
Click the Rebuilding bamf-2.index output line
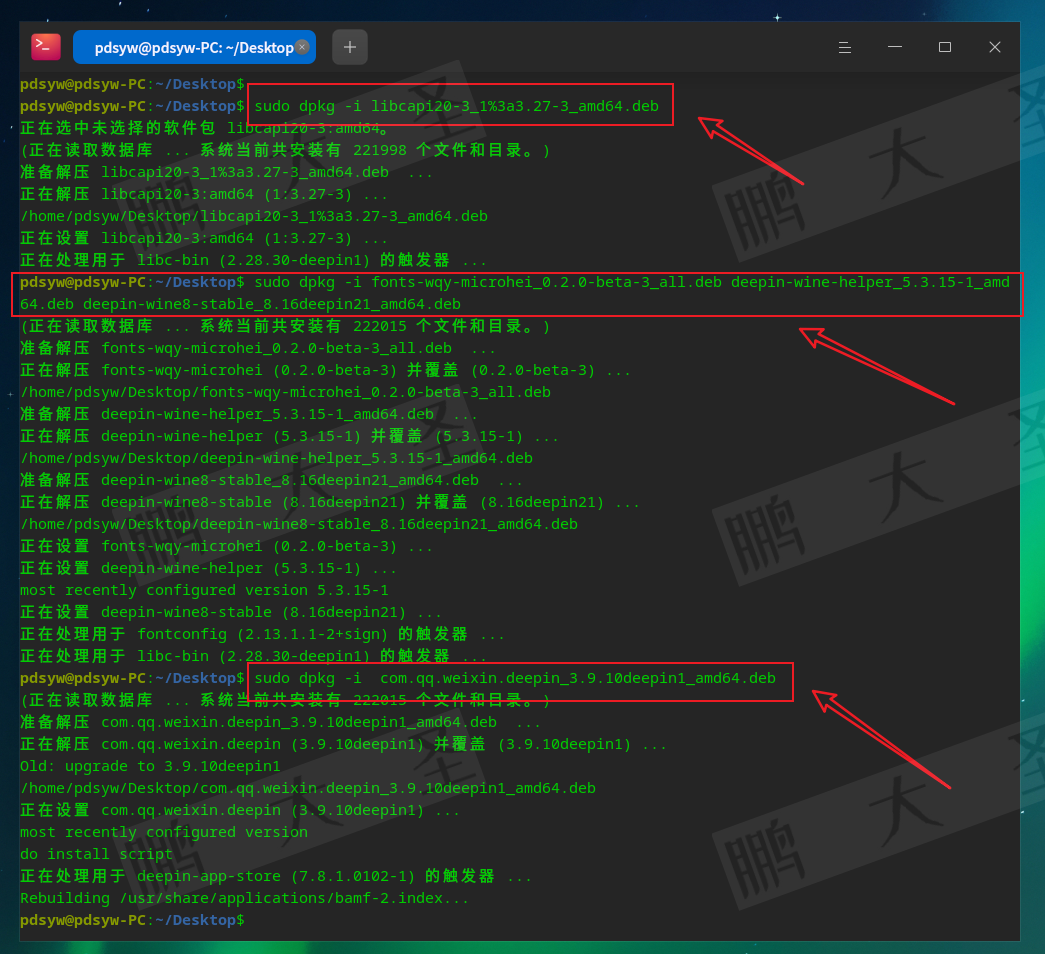[244, 898]
